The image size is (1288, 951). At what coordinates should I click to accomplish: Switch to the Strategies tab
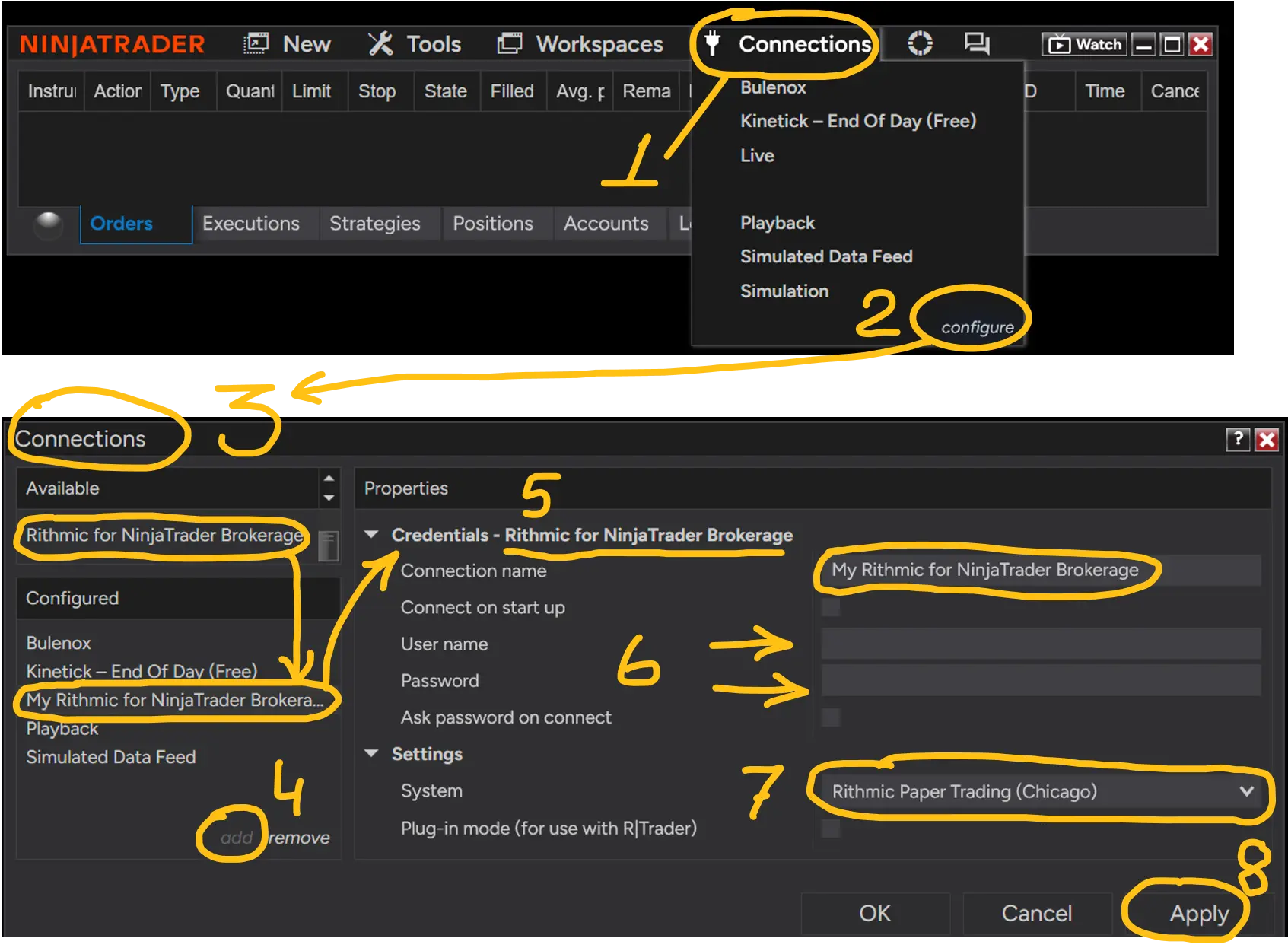click(375, 224)
